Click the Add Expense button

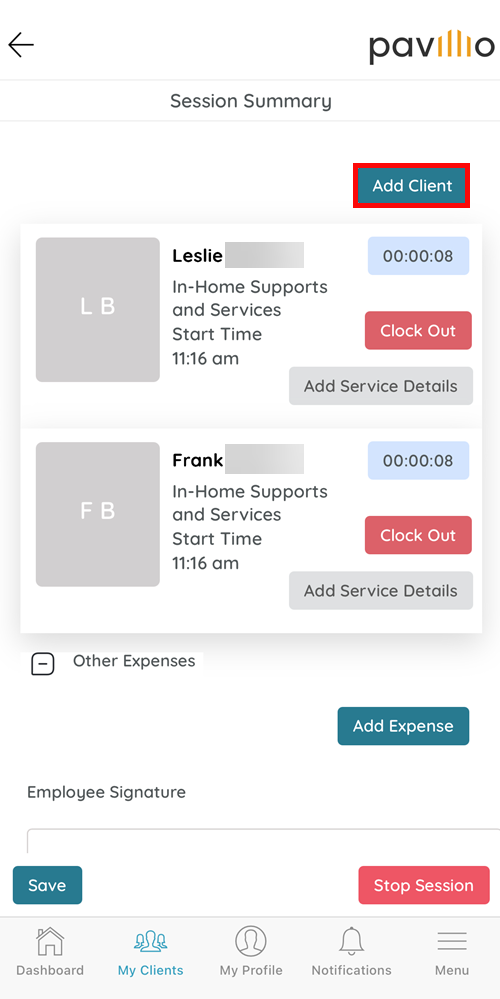pyautogui.click(x=403, y=726)
